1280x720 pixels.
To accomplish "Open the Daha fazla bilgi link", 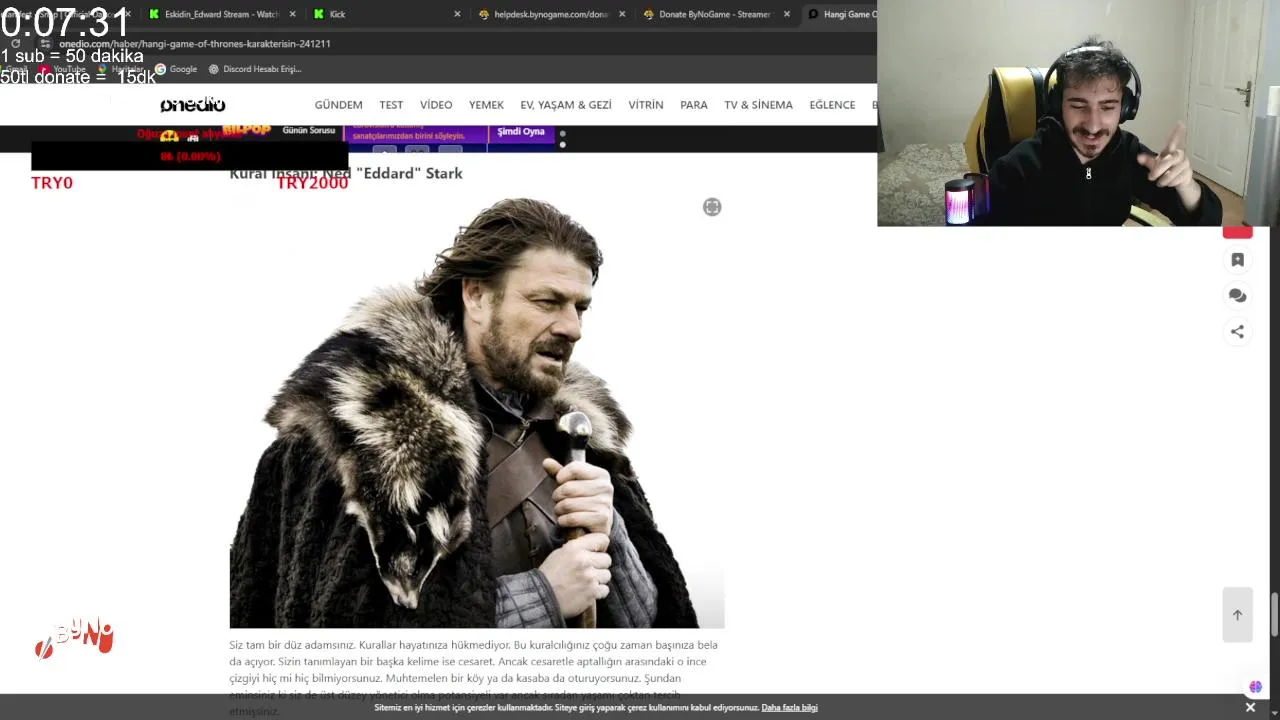I will point(790,708).
